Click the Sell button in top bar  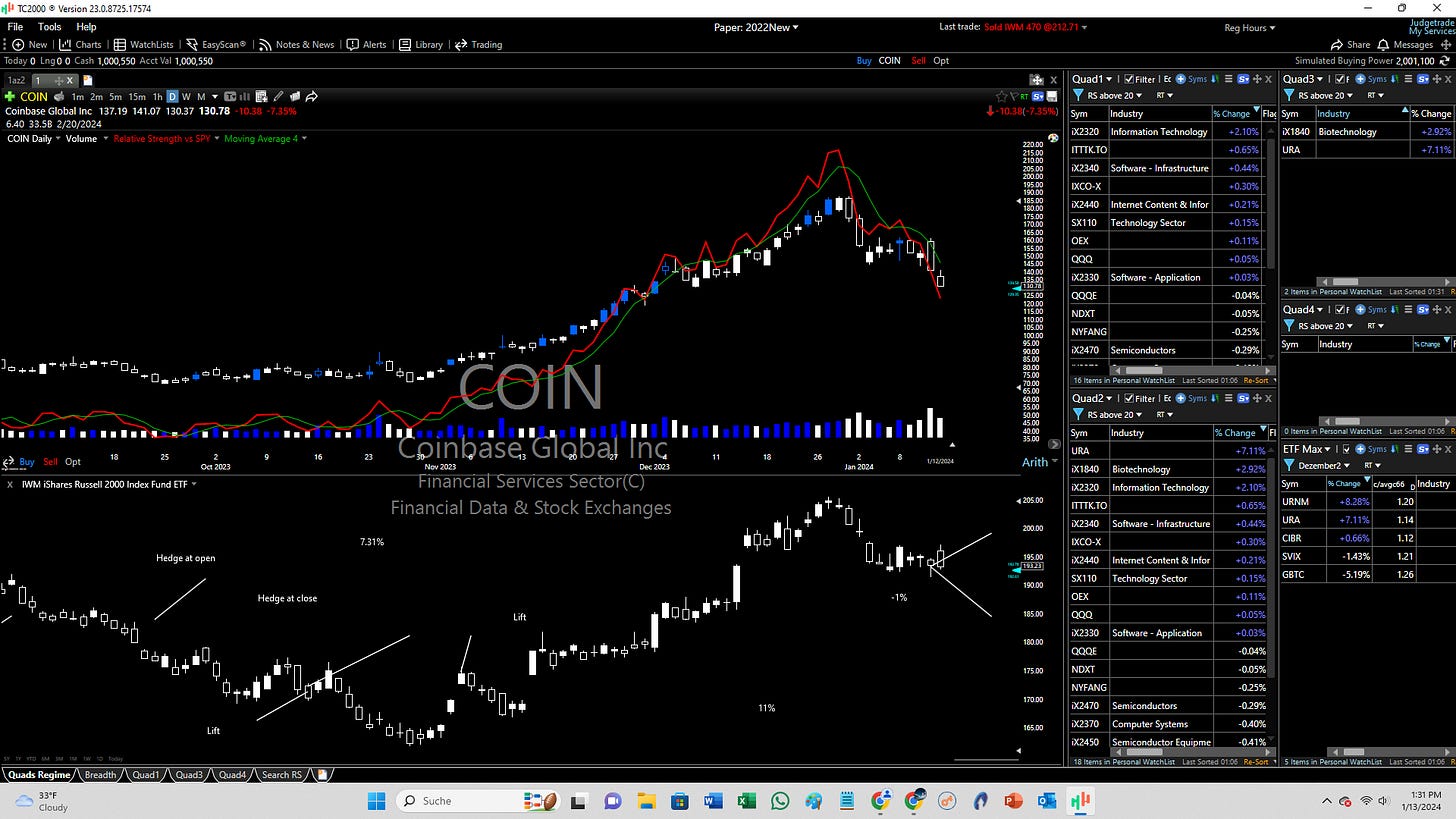(918, 60)
